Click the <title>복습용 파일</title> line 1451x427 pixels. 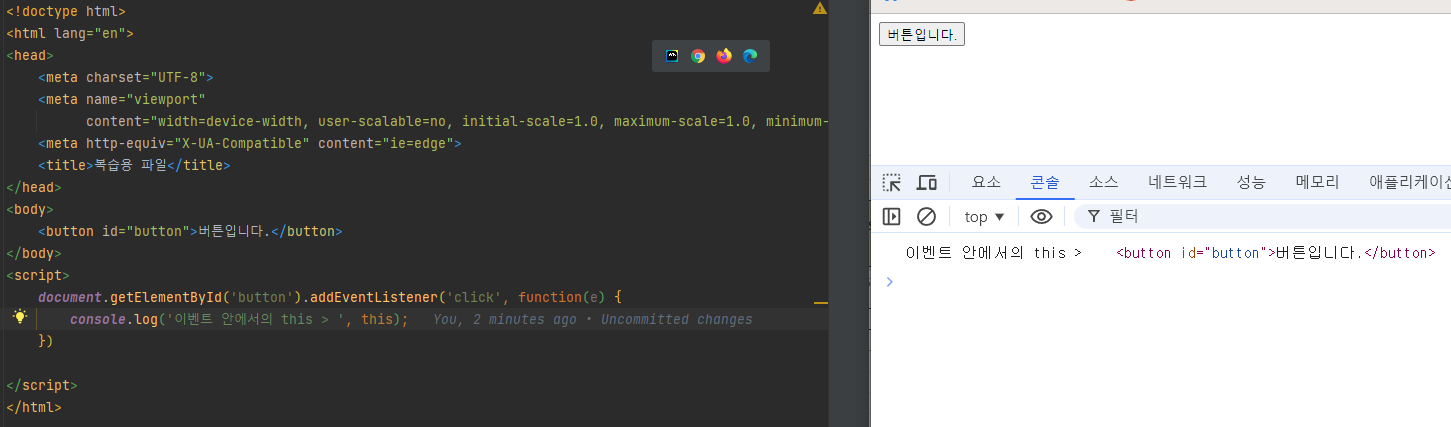click(x=134, y=165)
